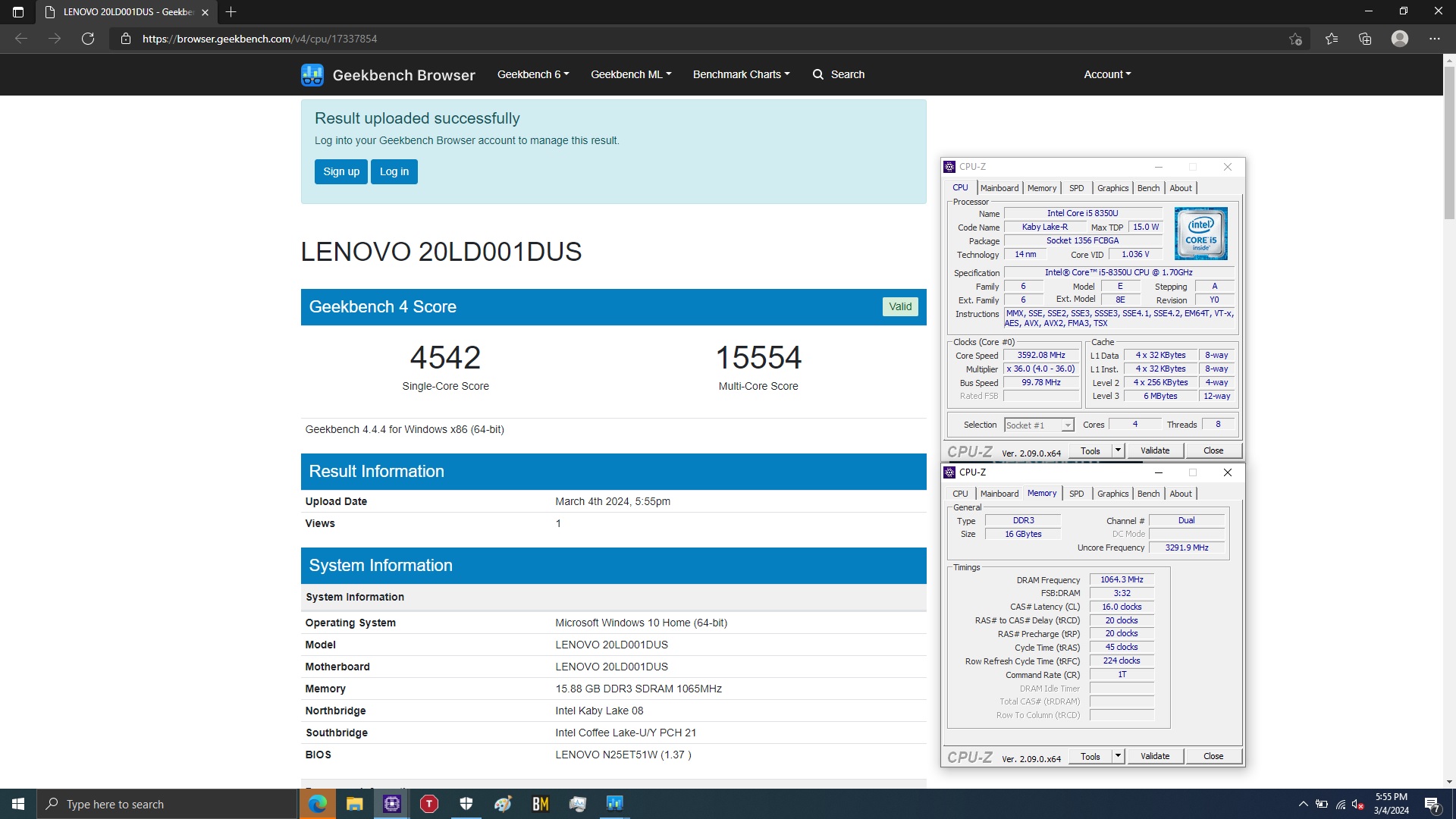Screen dimensions: 1456x819
Task: Click Close button in lower CPU-Z window
Action: (x=1213, y=756)
